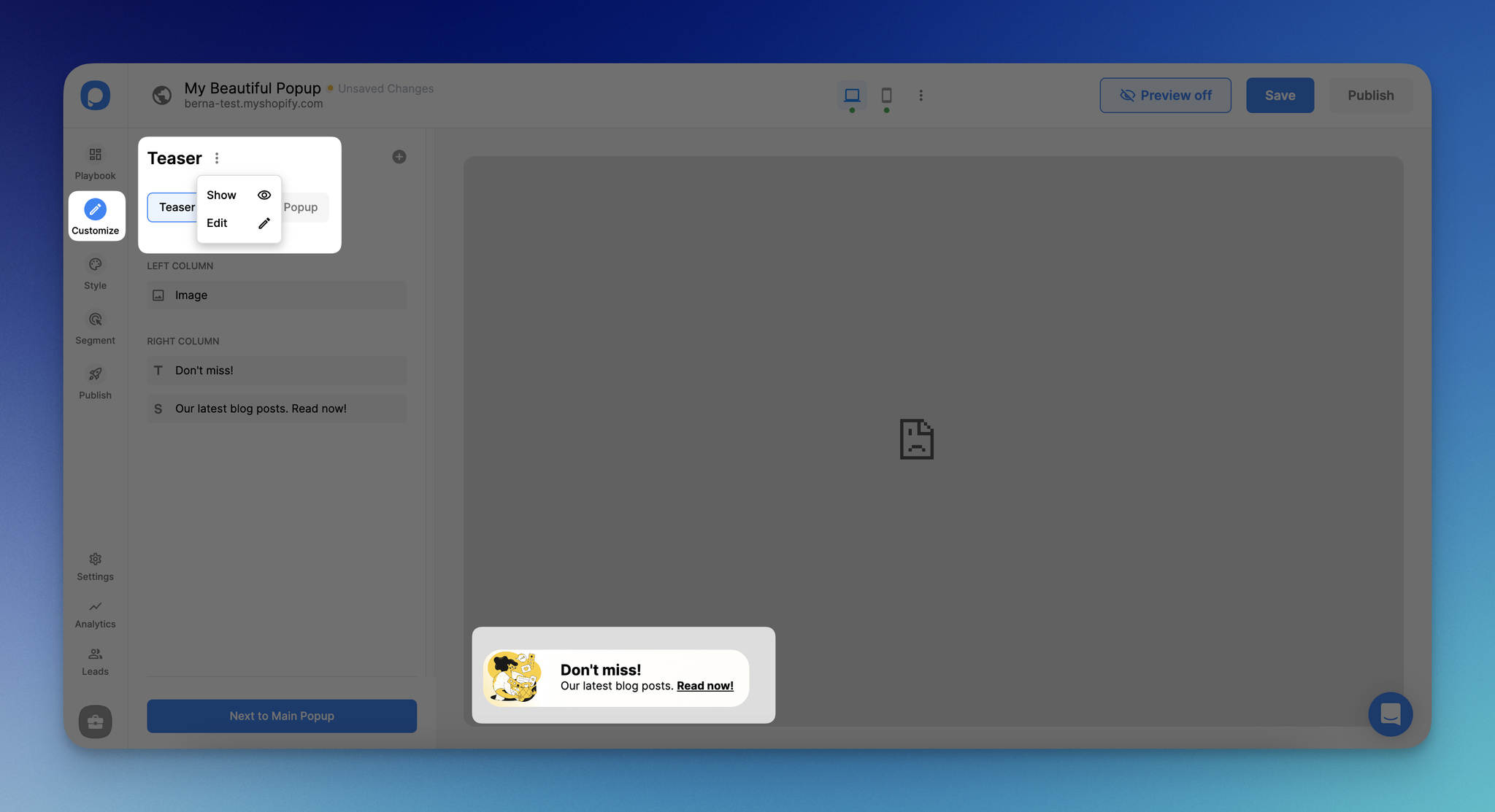Click the overflow menu three-dot icon
This screenshot has width=1495, height=812.
(216, 157)
